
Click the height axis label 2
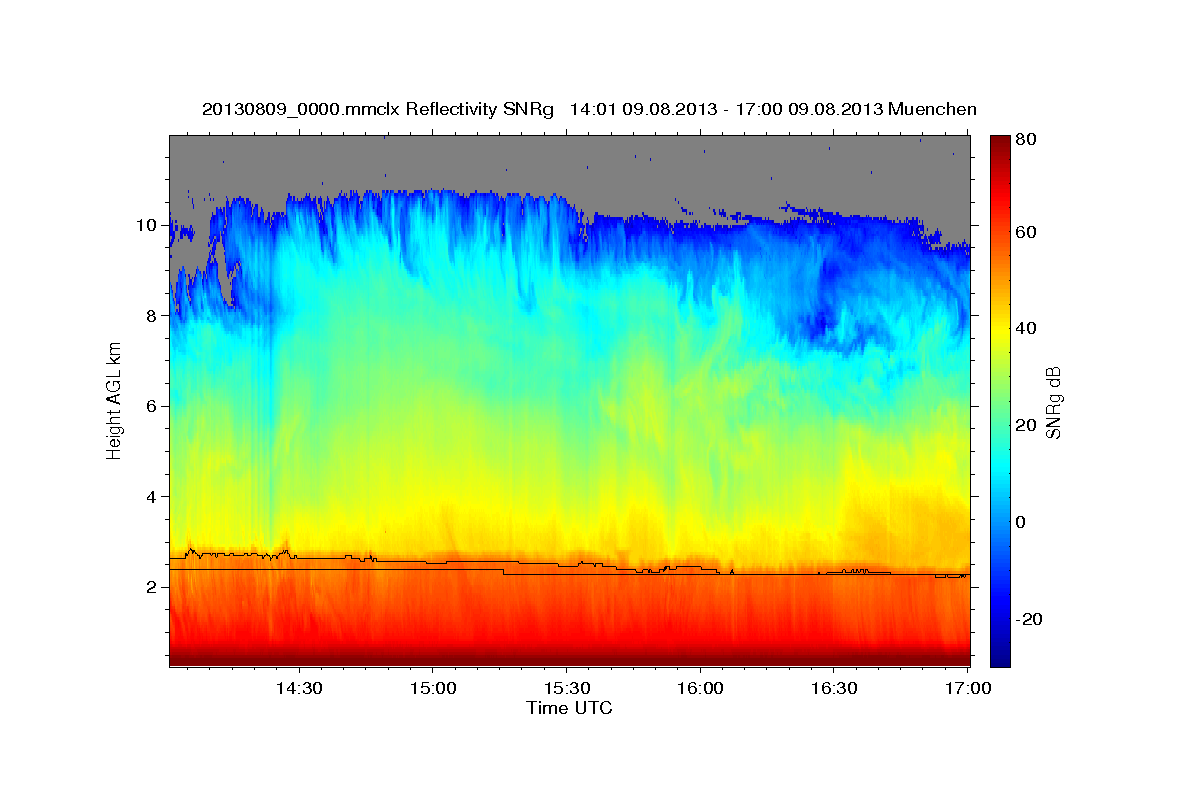(151, 587)
